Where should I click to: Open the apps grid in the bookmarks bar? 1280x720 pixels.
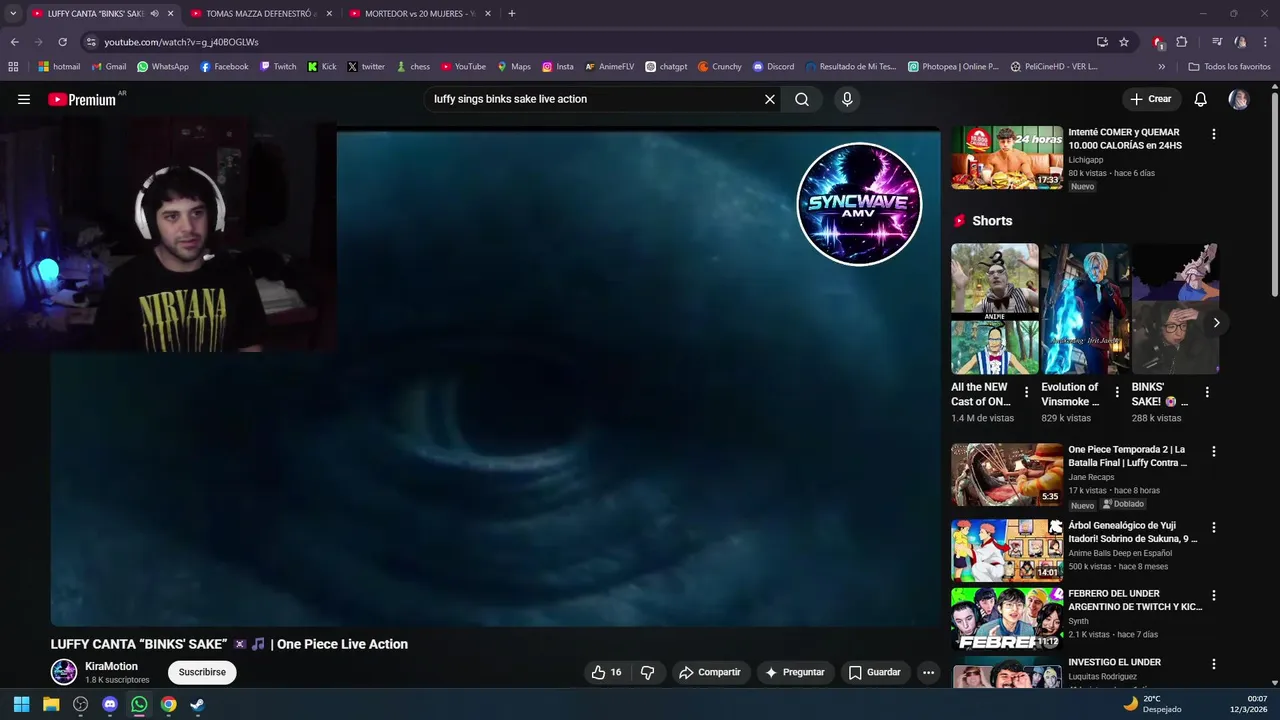[13, 67]
